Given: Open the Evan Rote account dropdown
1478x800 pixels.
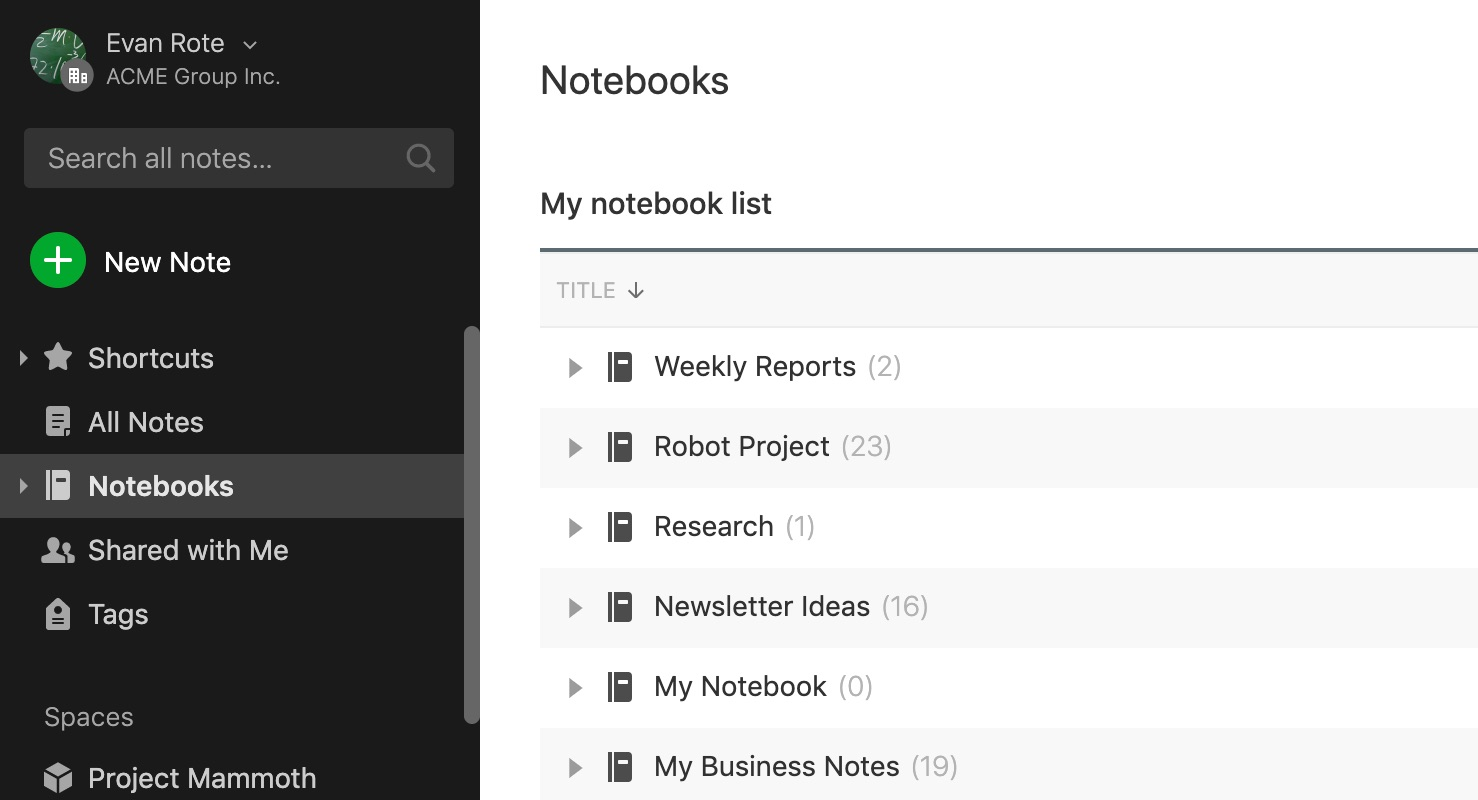Looking at the screenshot, I should [x=247, y=44].
